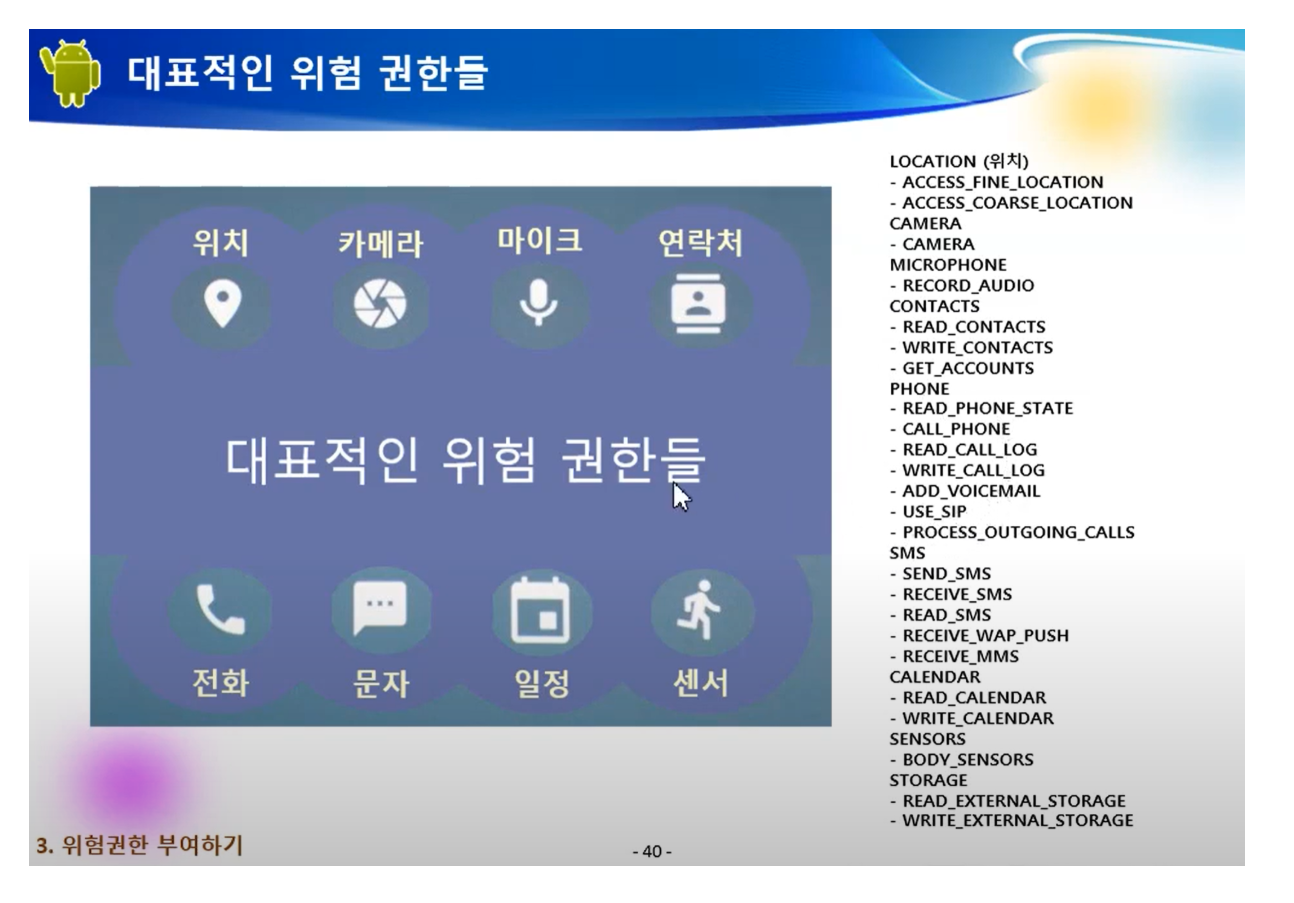
Task: Click the 위치 label text
Action: (221, 244)
